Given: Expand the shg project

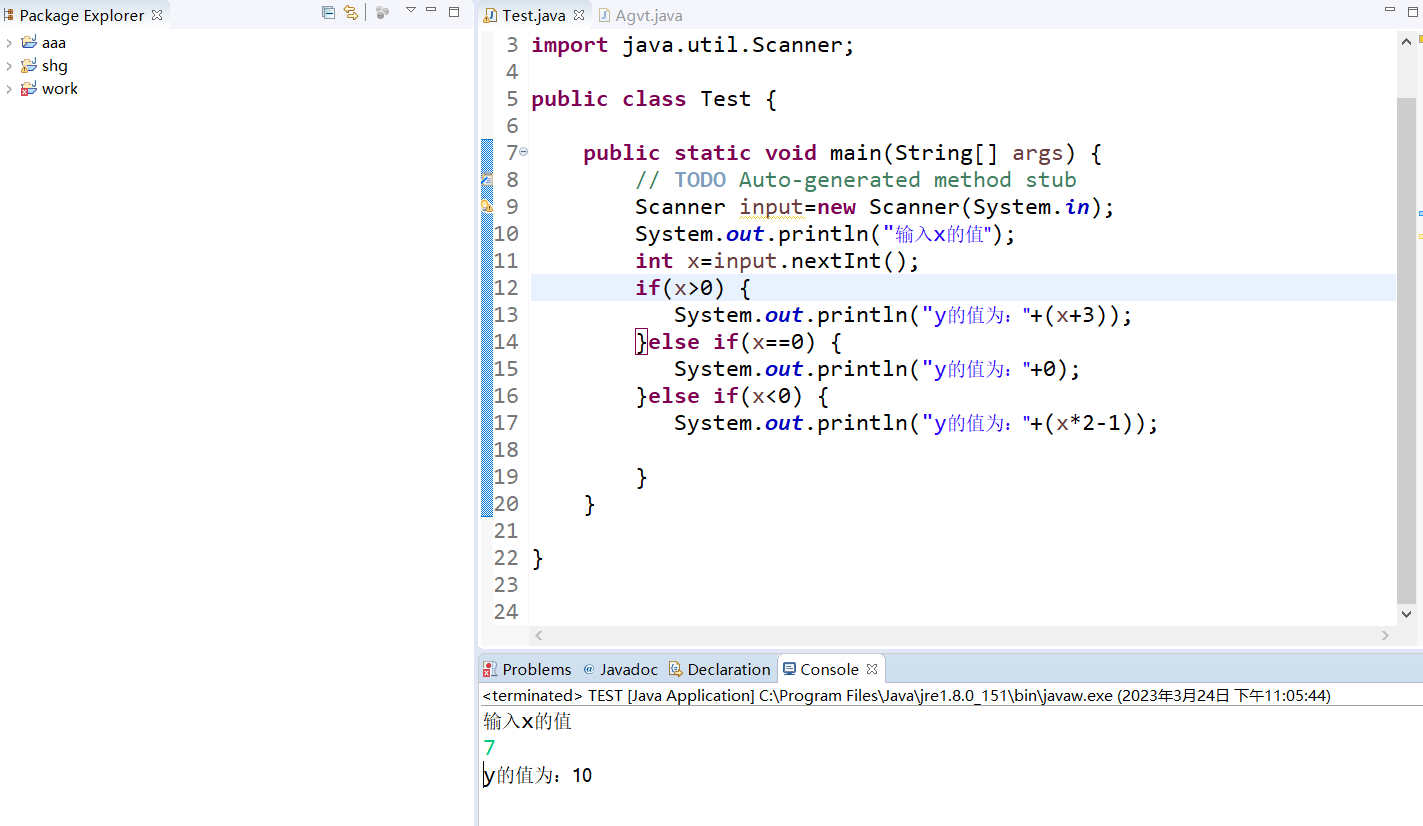Looking at the screenshot, I should [x=9, y=66].
